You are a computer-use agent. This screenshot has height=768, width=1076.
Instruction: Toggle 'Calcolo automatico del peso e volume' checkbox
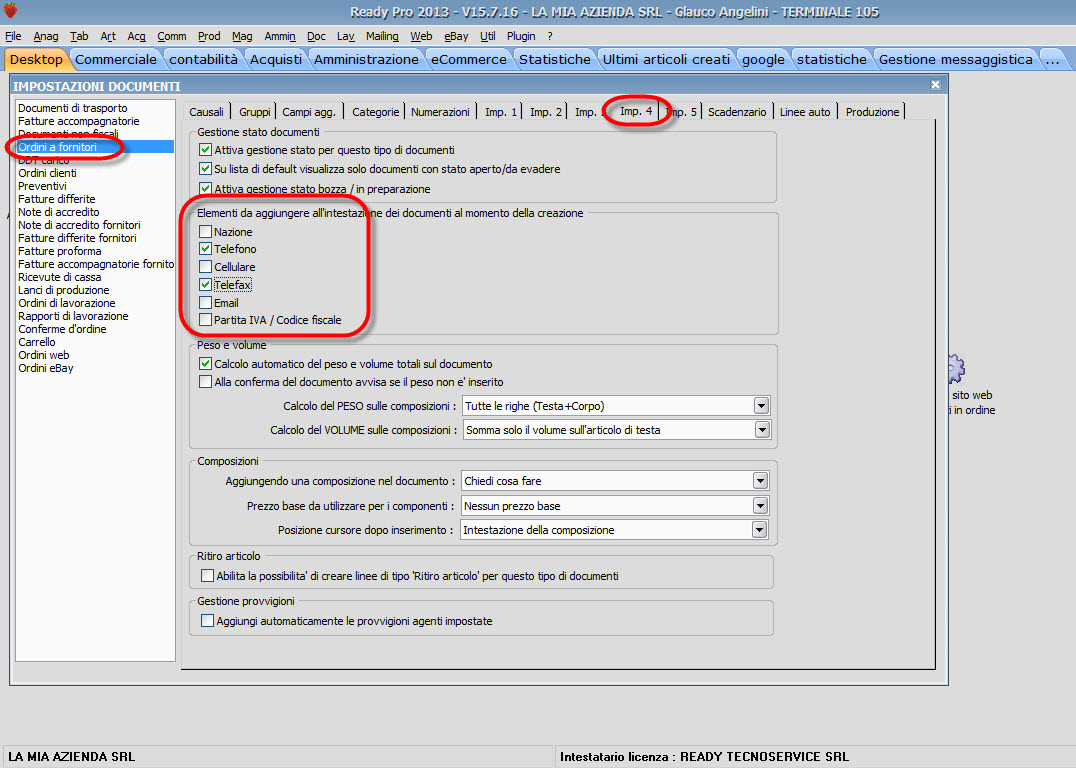pos(205,364)
